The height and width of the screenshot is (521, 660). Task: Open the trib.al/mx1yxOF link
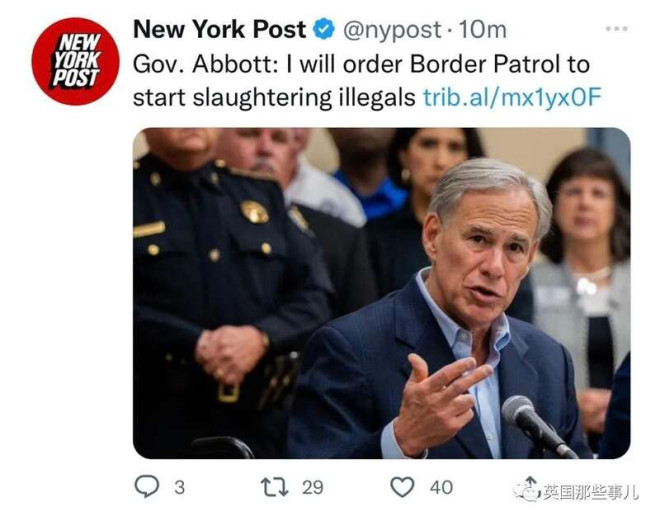click(x=512, y=97)
